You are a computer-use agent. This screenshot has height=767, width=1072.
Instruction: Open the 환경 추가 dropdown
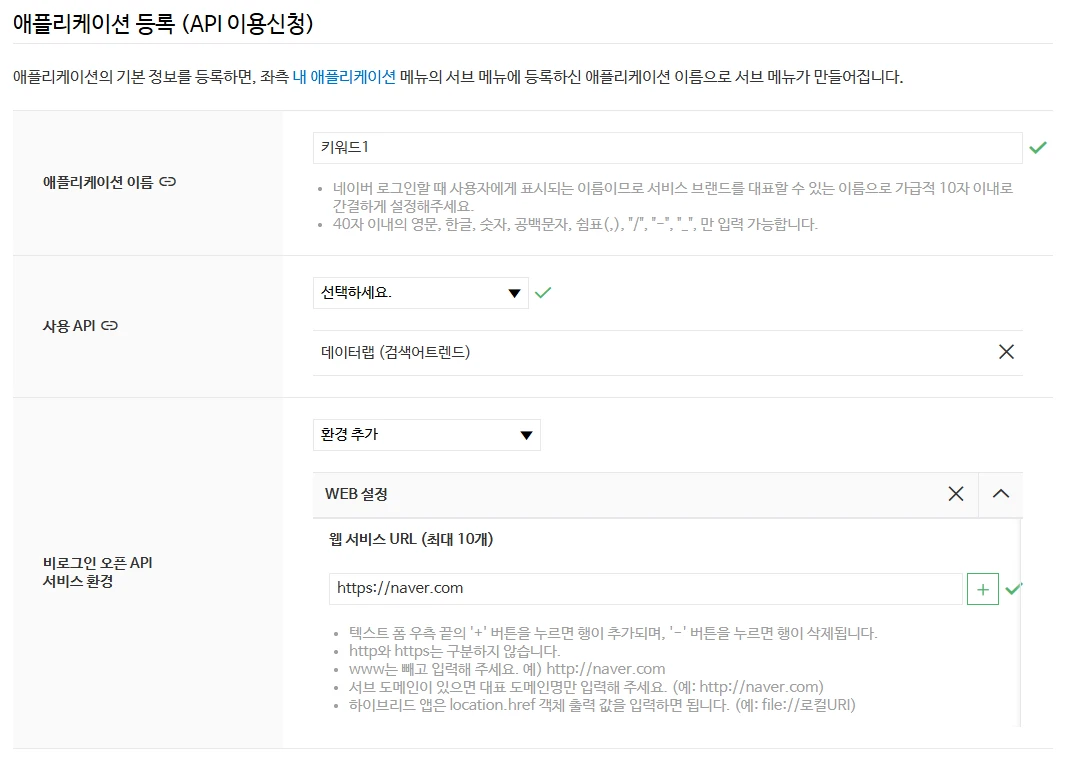pos(427,435)
